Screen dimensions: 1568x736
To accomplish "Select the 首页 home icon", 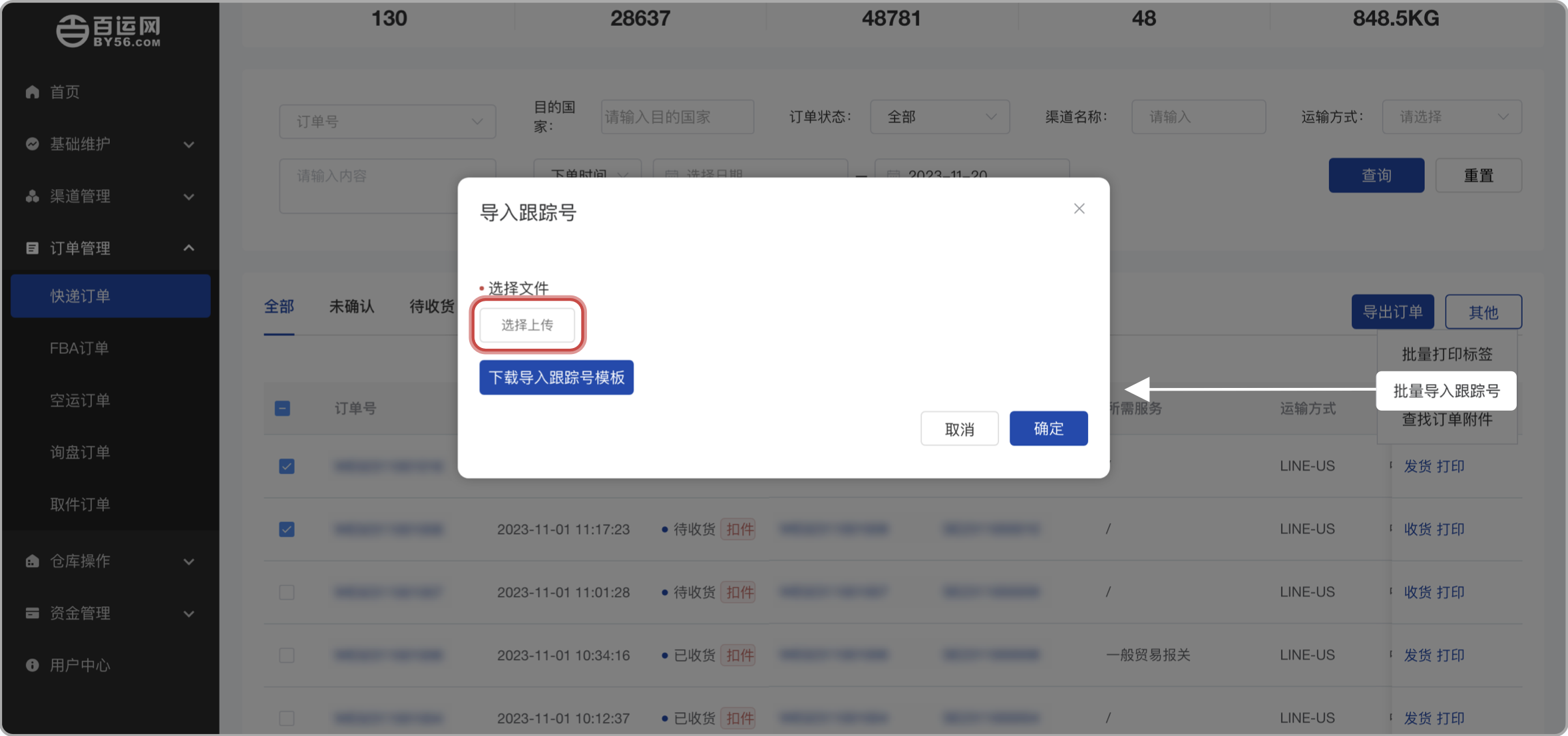I will click(32, 92).
